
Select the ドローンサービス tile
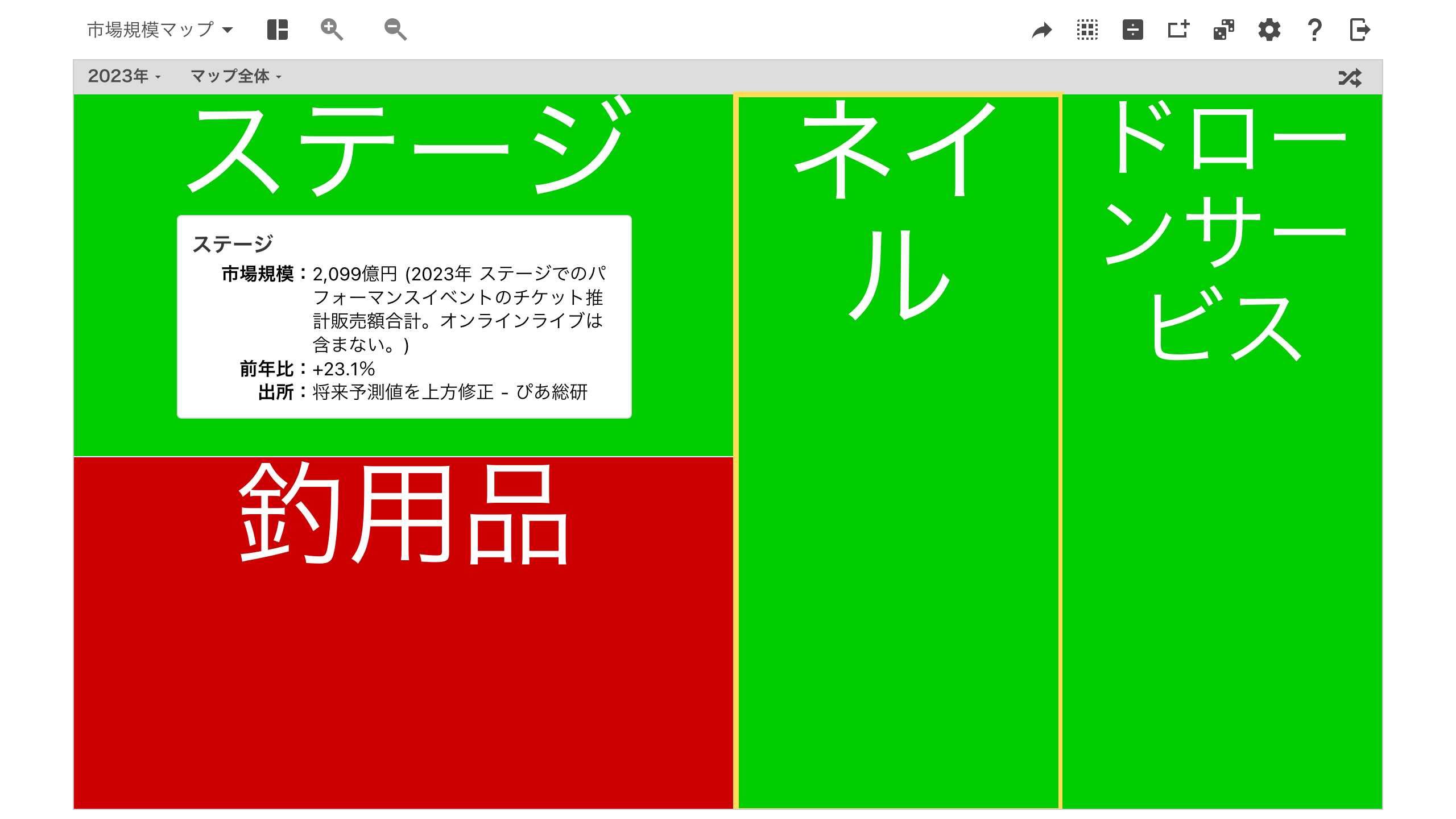(x=1222, y=452)
